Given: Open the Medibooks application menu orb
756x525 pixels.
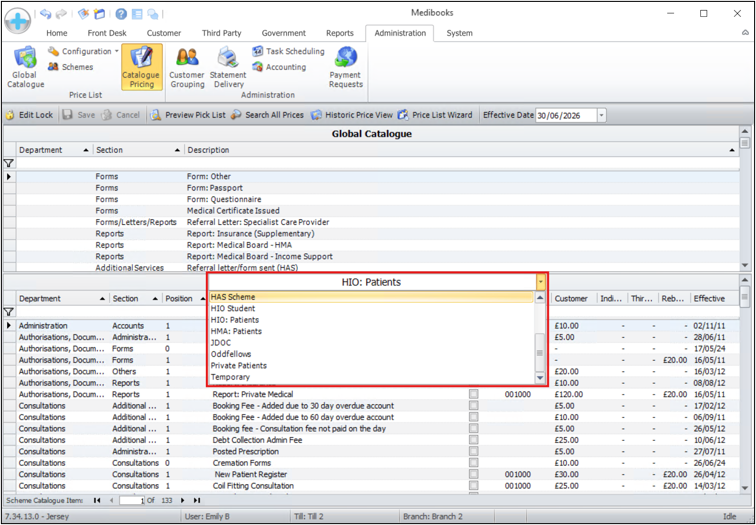Looking at the screenshot, I should [18, 21].
